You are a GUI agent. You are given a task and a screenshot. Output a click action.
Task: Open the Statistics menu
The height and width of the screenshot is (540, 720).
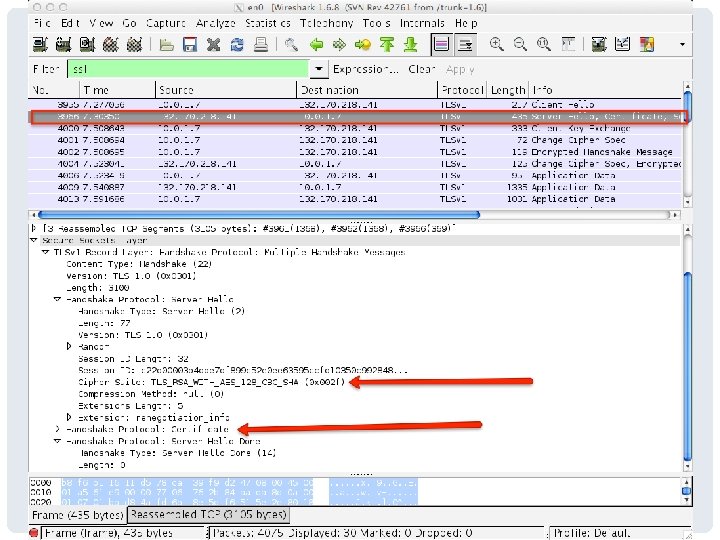point(267,23)
